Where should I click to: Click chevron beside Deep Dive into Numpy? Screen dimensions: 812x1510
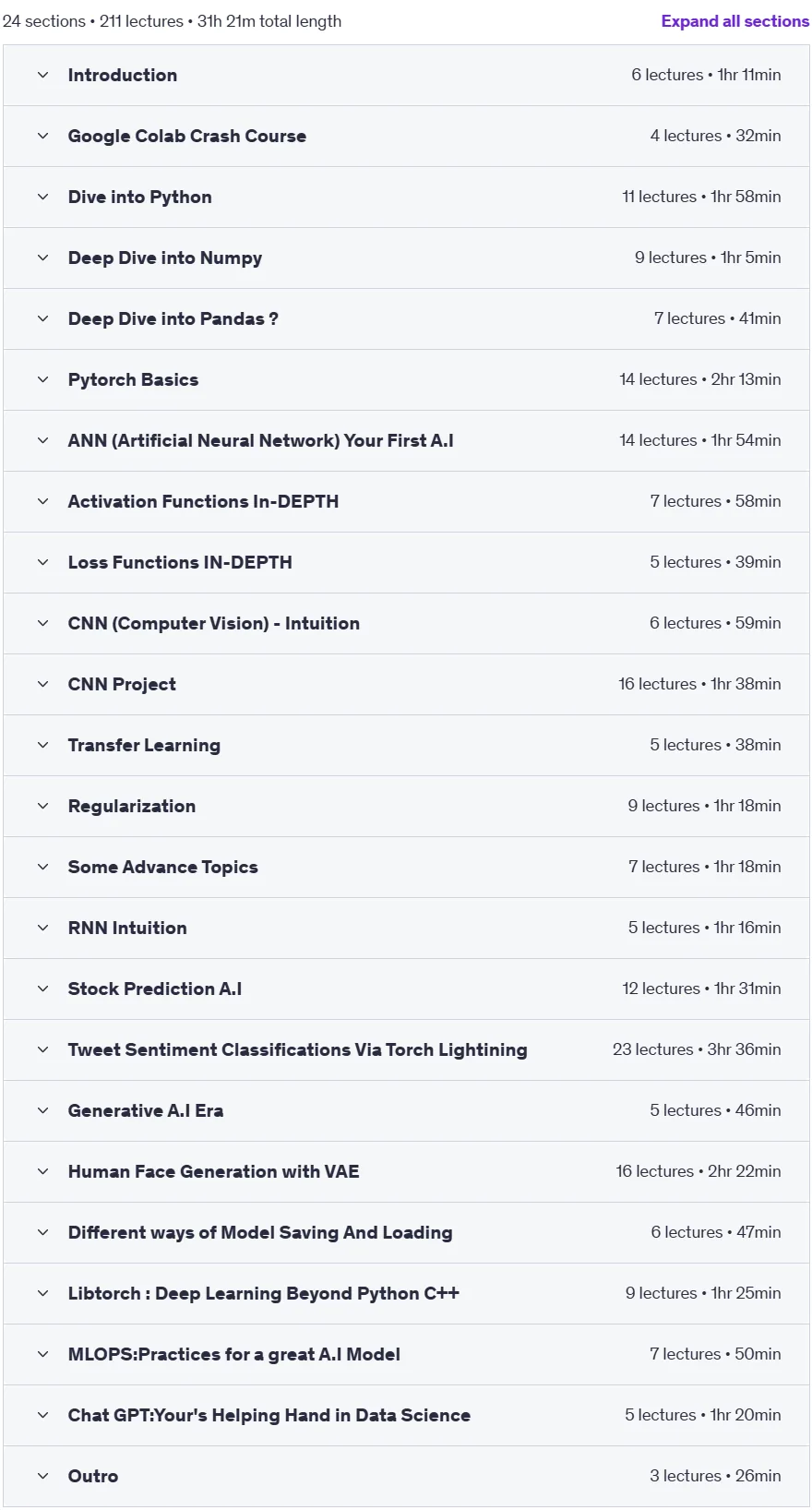(42, 258)
